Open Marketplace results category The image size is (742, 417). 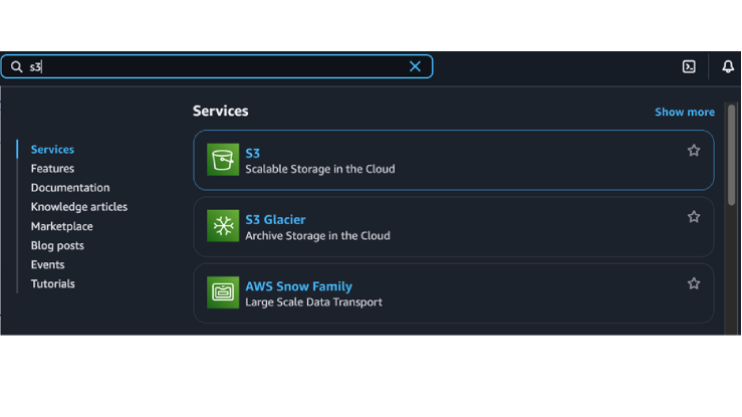click(x=61, y=226)
